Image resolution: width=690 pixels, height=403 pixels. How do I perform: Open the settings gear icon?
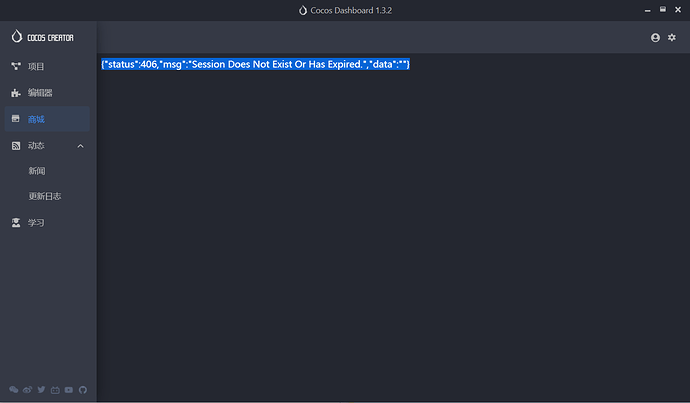point(672,37)
